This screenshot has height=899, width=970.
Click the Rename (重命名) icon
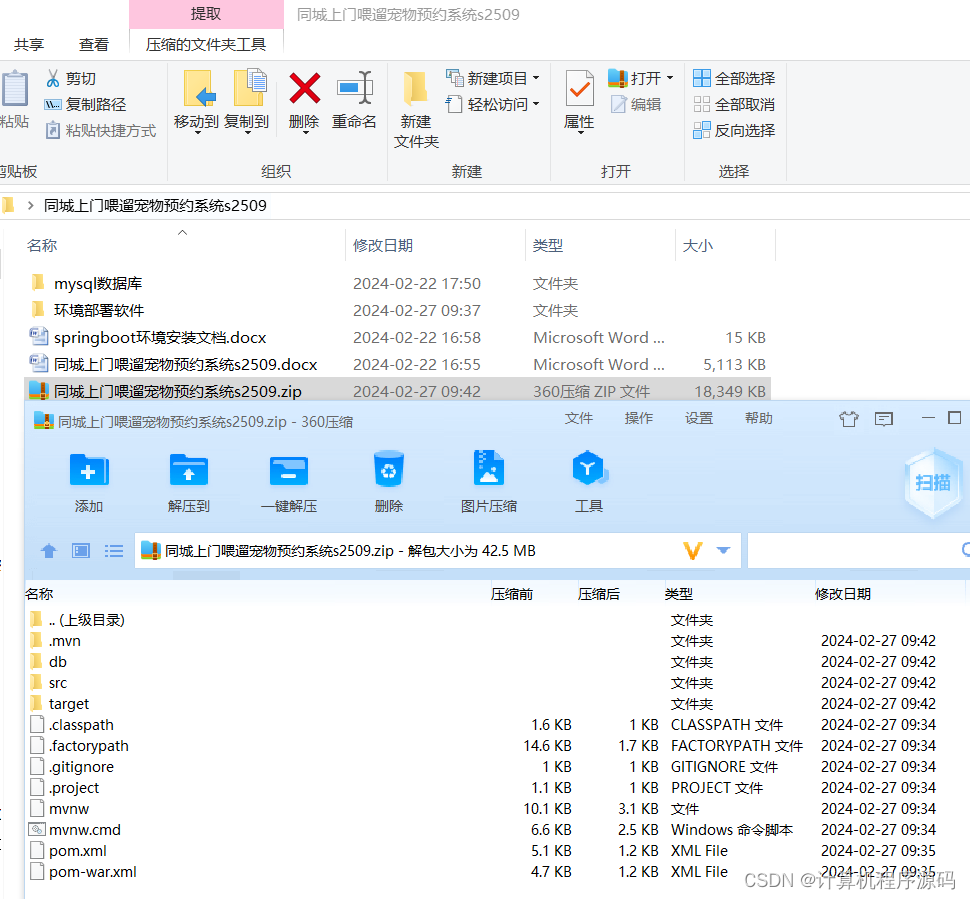[x=354, y=87]
